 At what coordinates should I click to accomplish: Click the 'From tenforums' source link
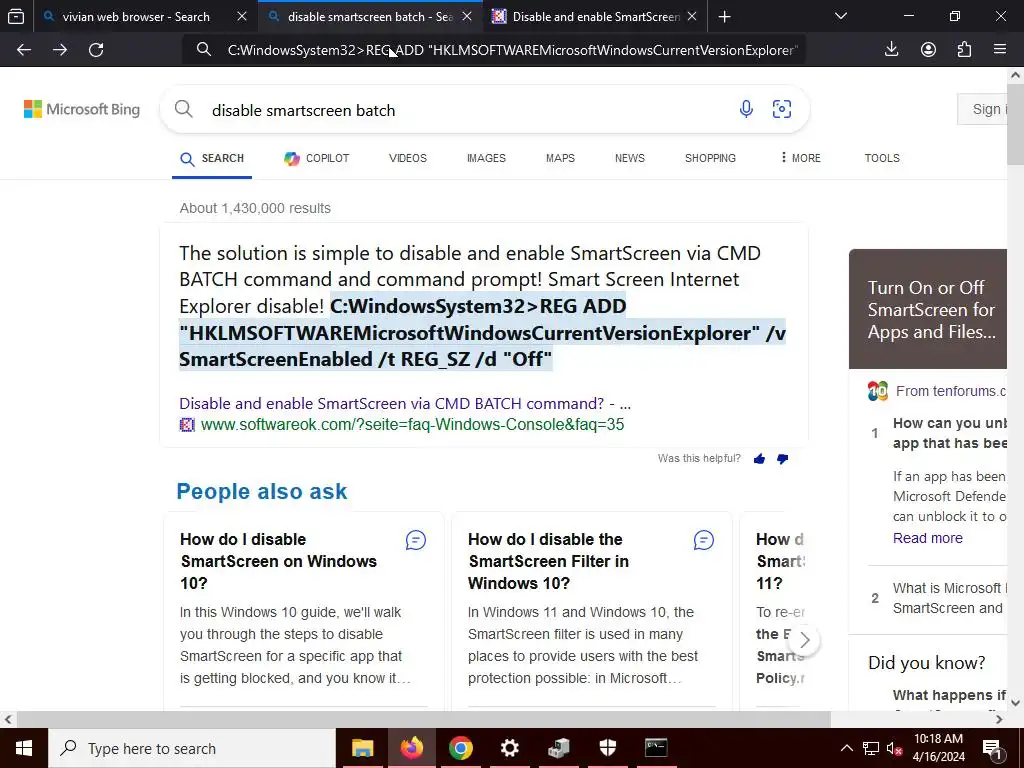950,391
